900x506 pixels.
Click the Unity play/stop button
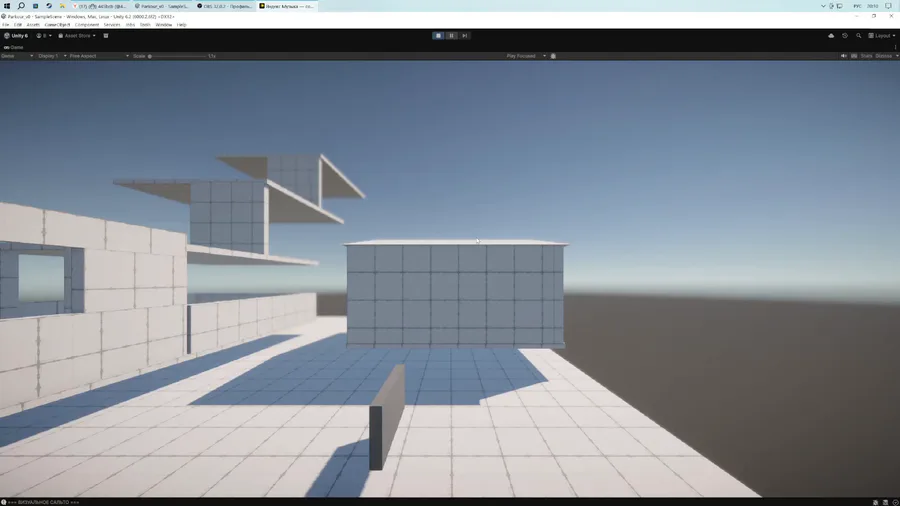(438, 36)
